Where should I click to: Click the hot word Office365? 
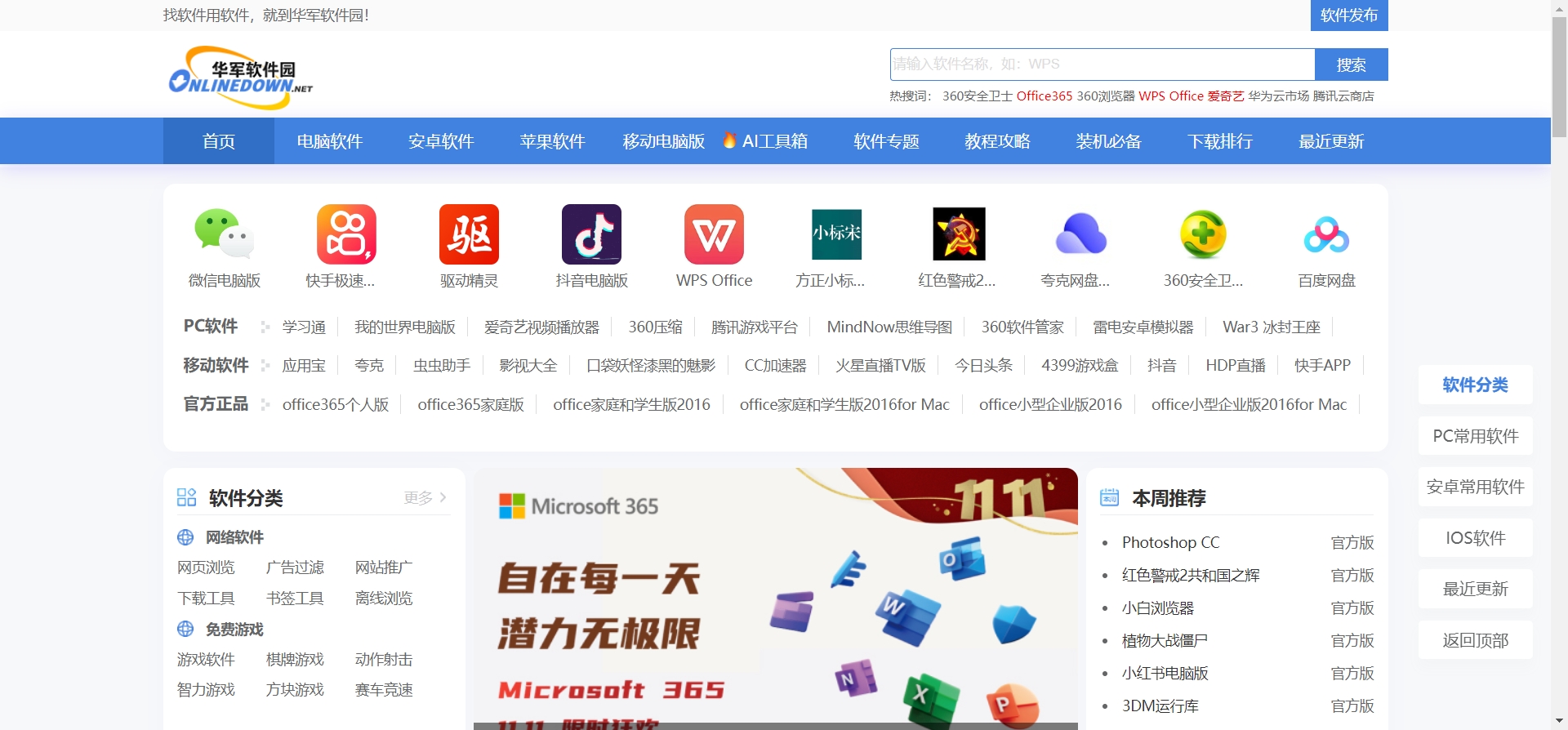tap(1044, 96)
